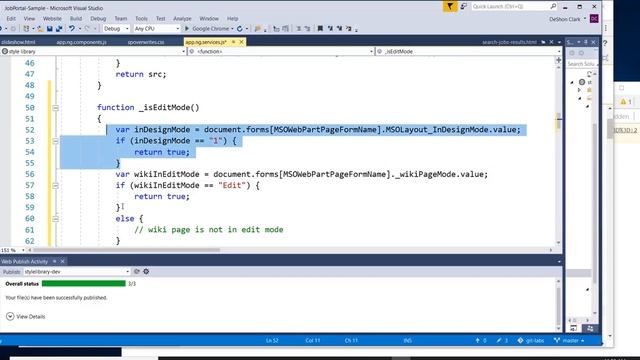640x360 pixels.
Task: Switch to the app.ng.components.js tab
Action: click(x=81, y=42)
